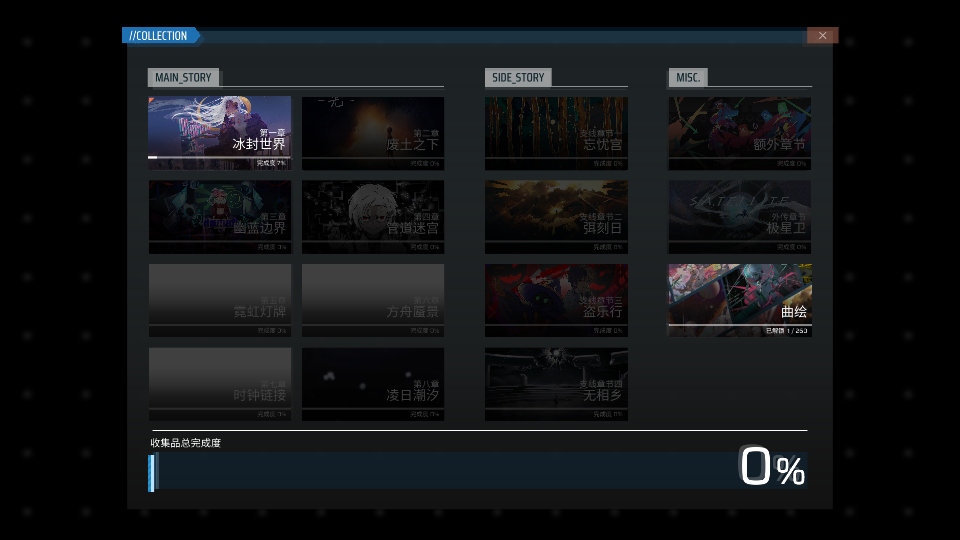The width and height of the screenshot is (960, 540).
Task: Click the SIDE_STORY section label
Action: tap(518, 77)
